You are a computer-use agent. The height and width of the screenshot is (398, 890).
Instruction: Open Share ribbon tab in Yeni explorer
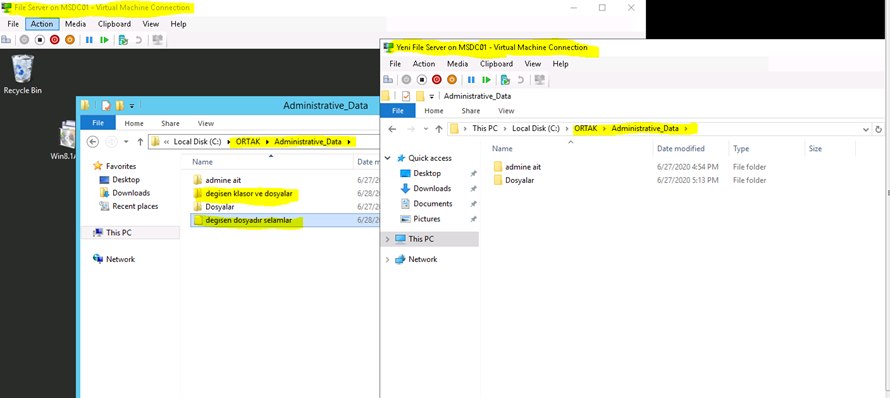pyautogui.click(x=471, y=111)
